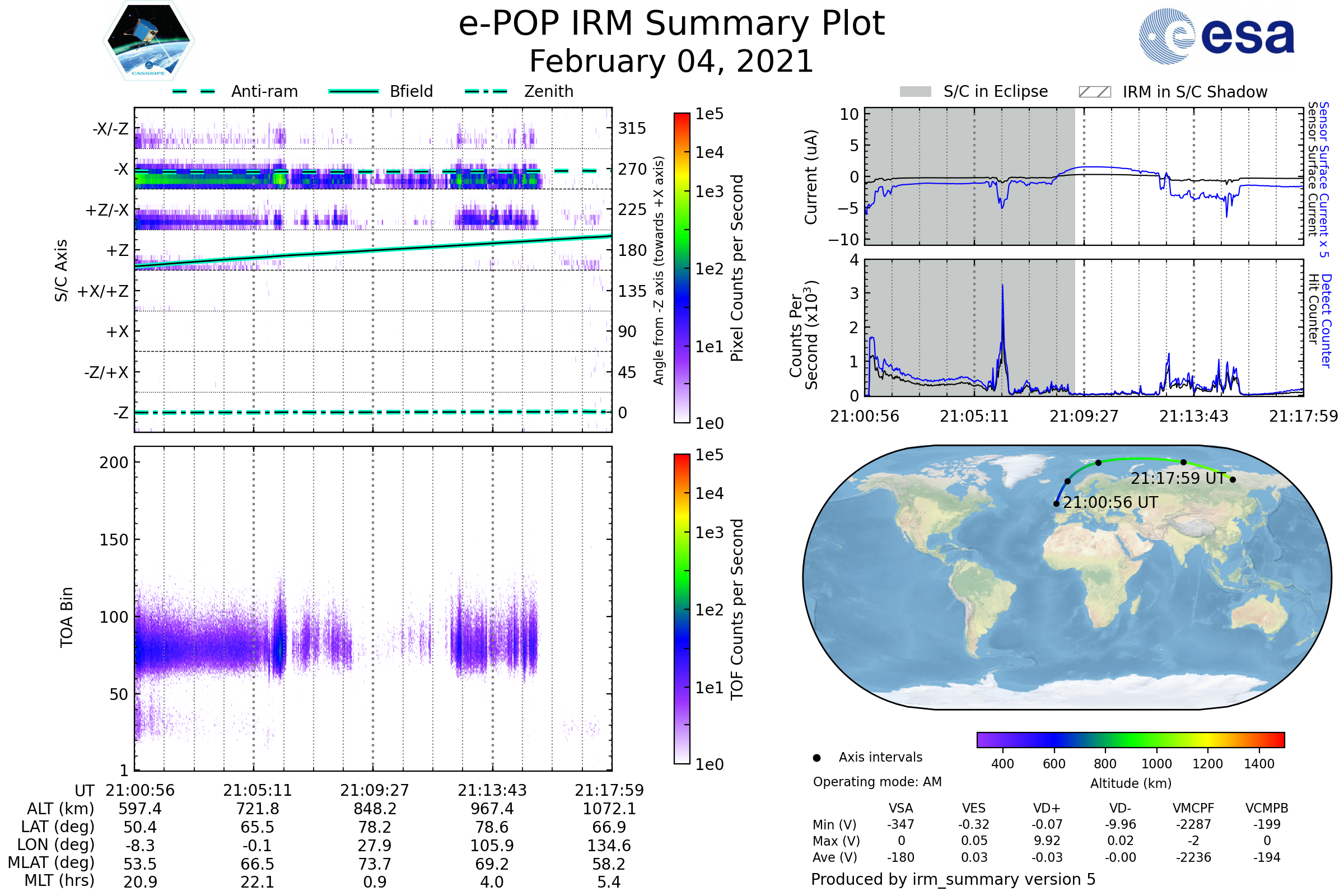Click the 21:00:56 UT orbit start label
Image resolution: width=1344 pixels, height=896 pixels.
point(1110,503)
